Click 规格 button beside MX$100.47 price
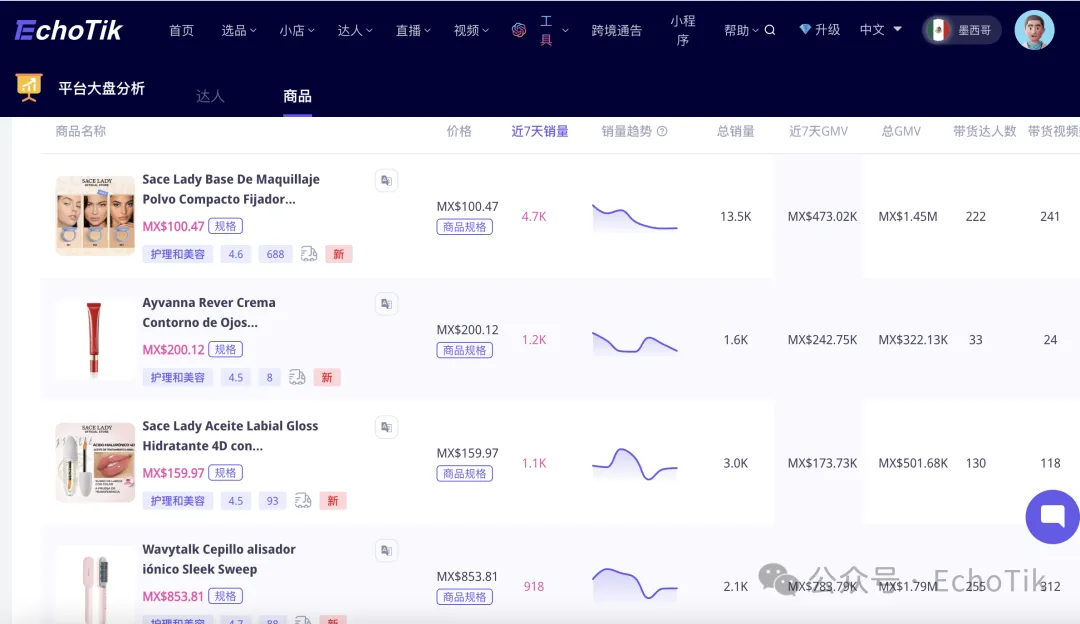 click(x=225, y=226)
